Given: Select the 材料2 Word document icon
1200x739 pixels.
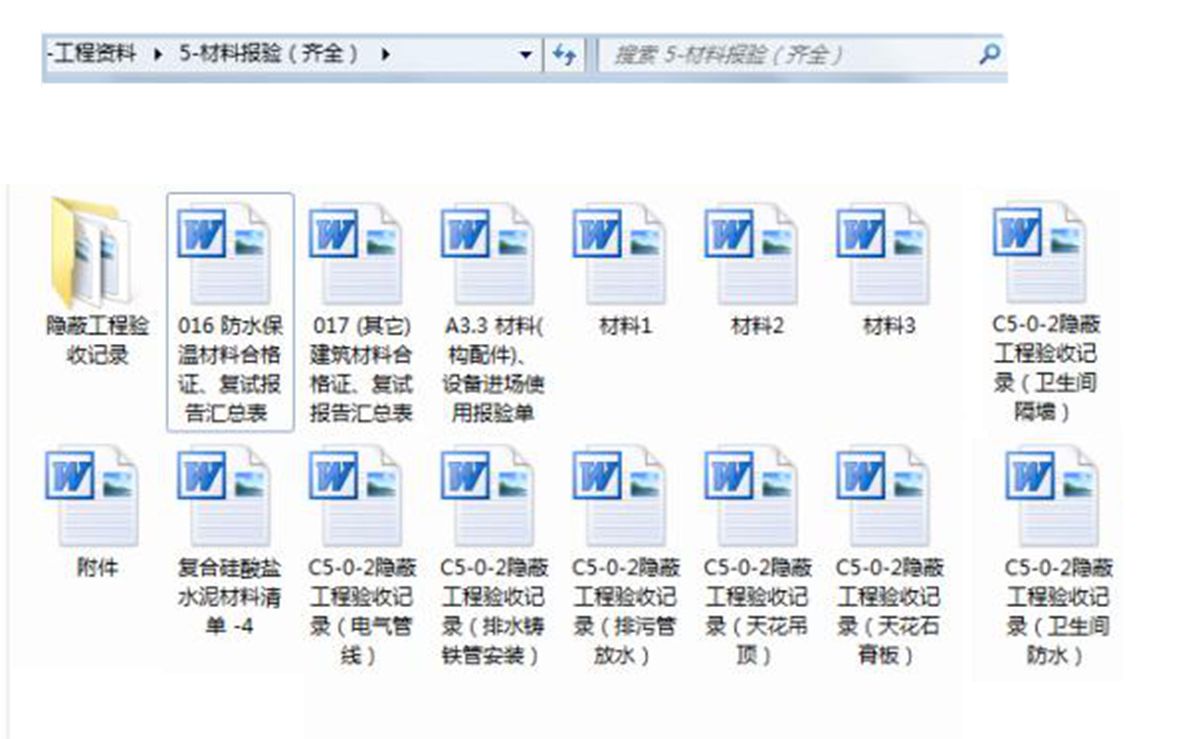Looking at the screenshot, I should (x=752, y=254).
